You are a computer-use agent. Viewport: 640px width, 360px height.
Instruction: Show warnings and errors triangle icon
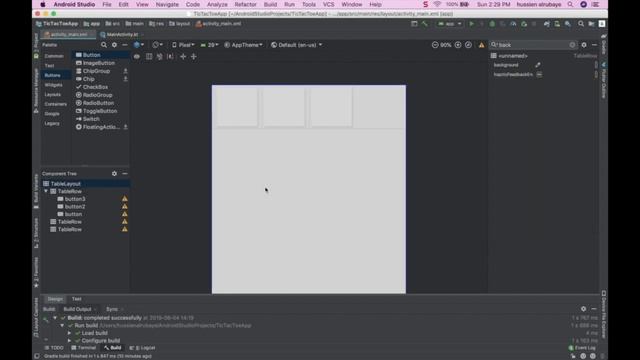coord(482,45)
